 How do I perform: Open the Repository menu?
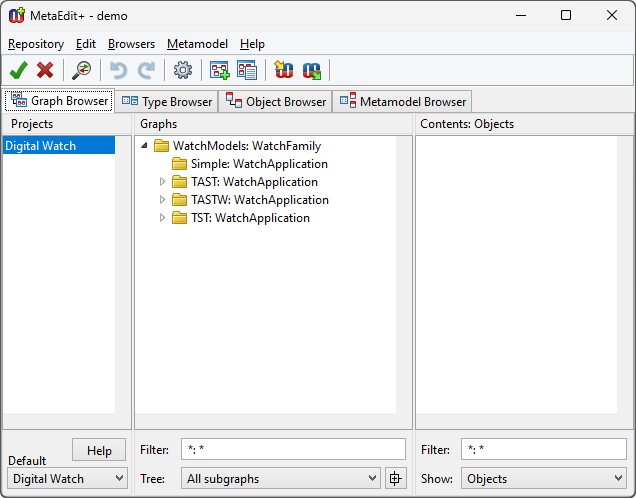[36, 44]
